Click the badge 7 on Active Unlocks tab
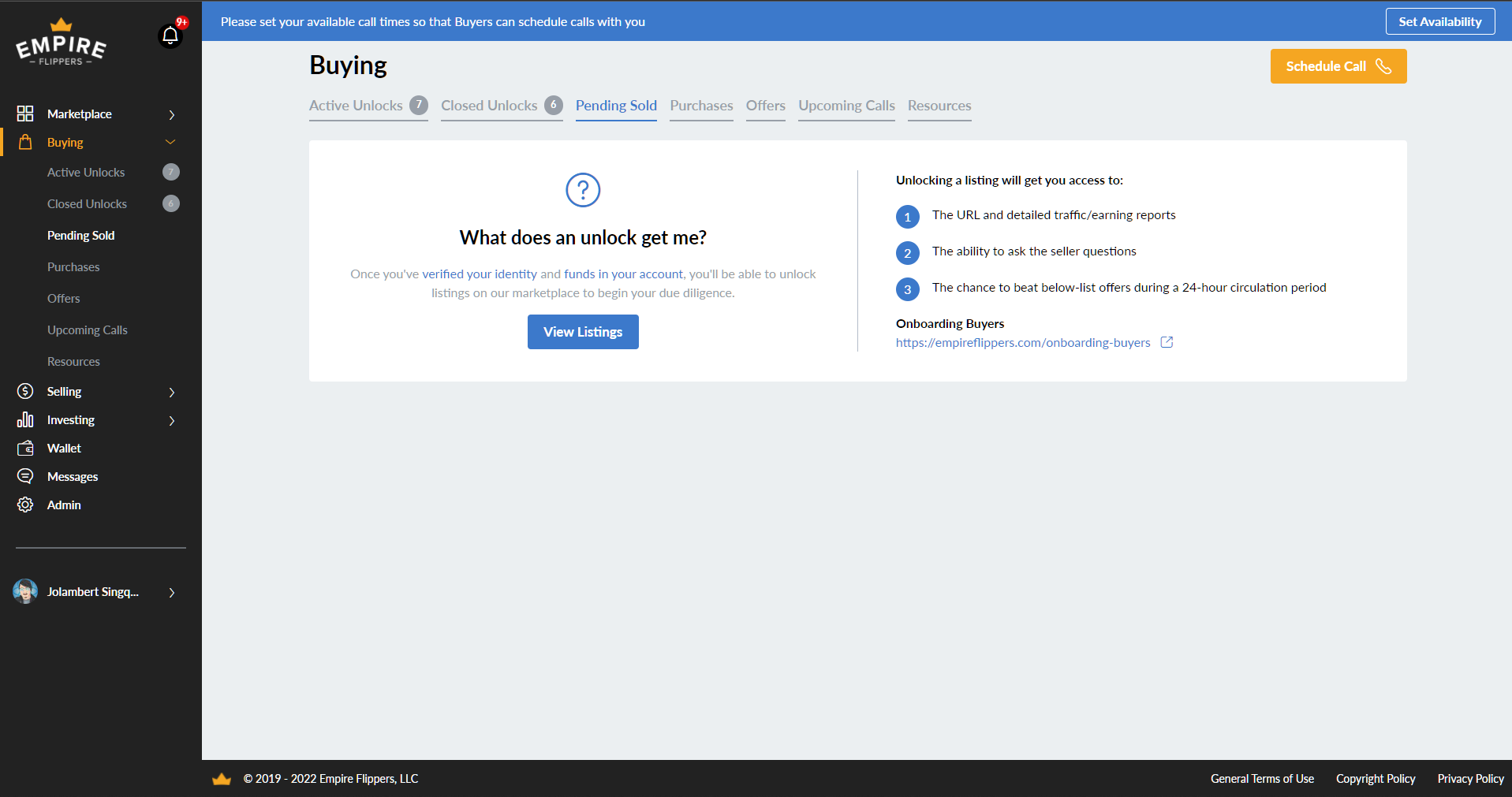This screenshot has height=797, width=1512. [419, 105]
